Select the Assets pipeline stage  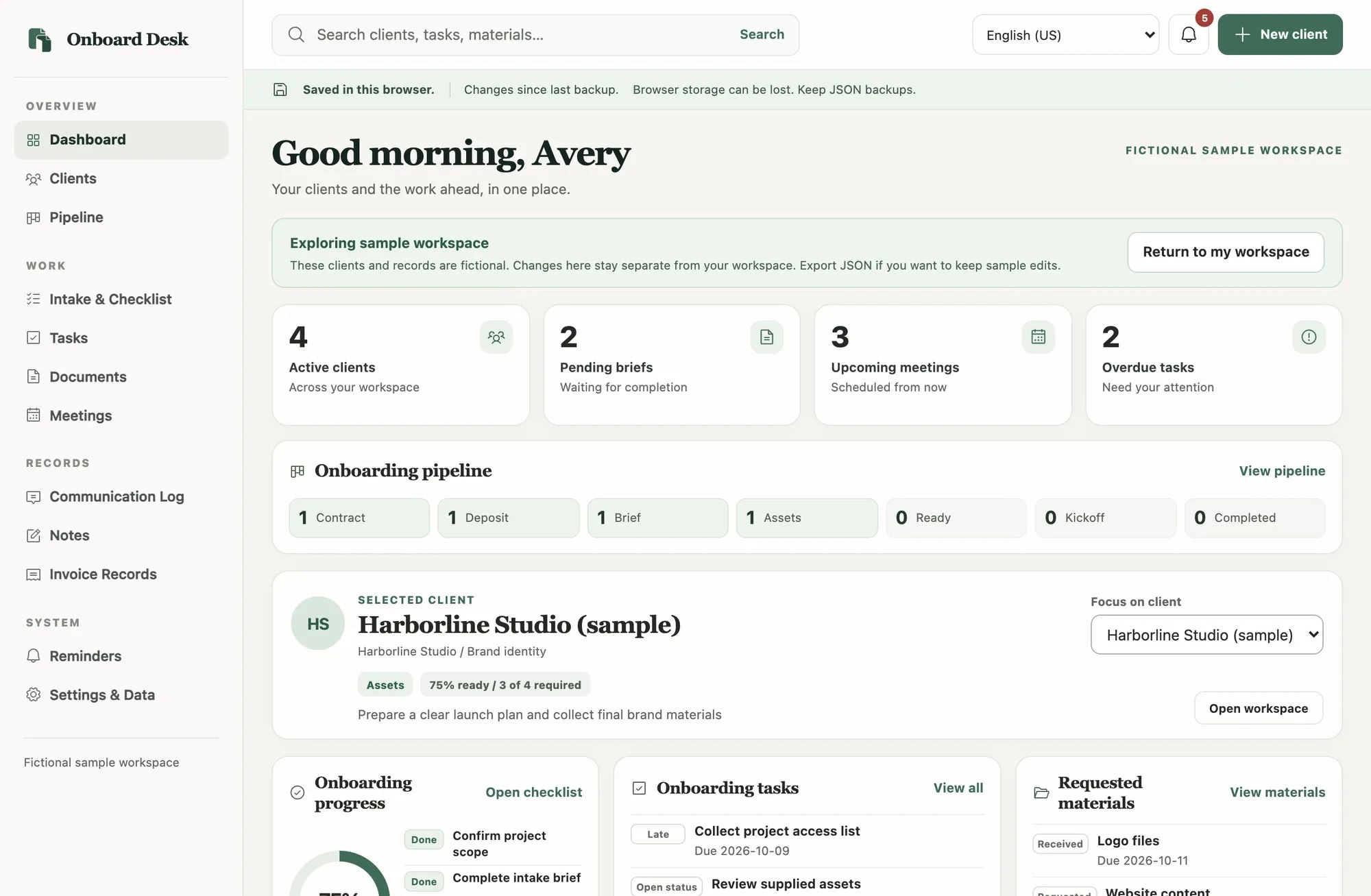point(807,518)
